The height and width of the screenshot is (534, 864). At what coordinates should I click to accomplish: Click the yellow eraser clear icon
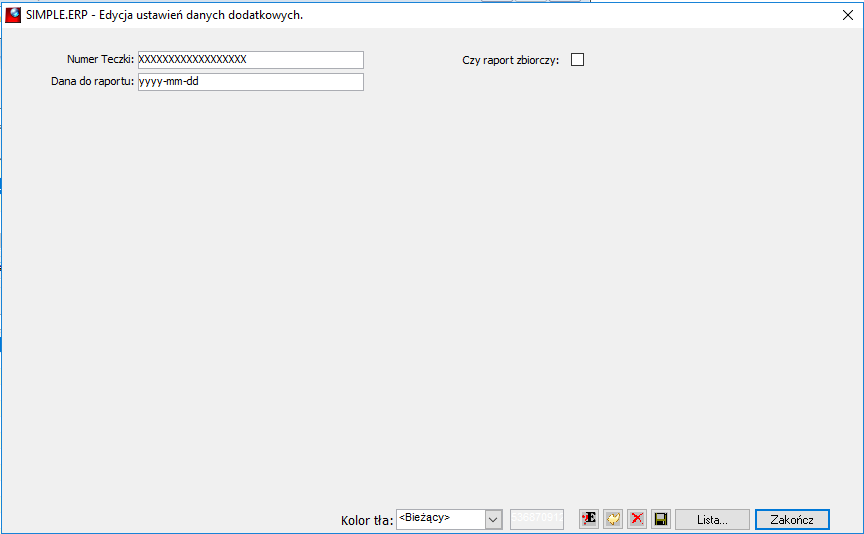point(613,519)
